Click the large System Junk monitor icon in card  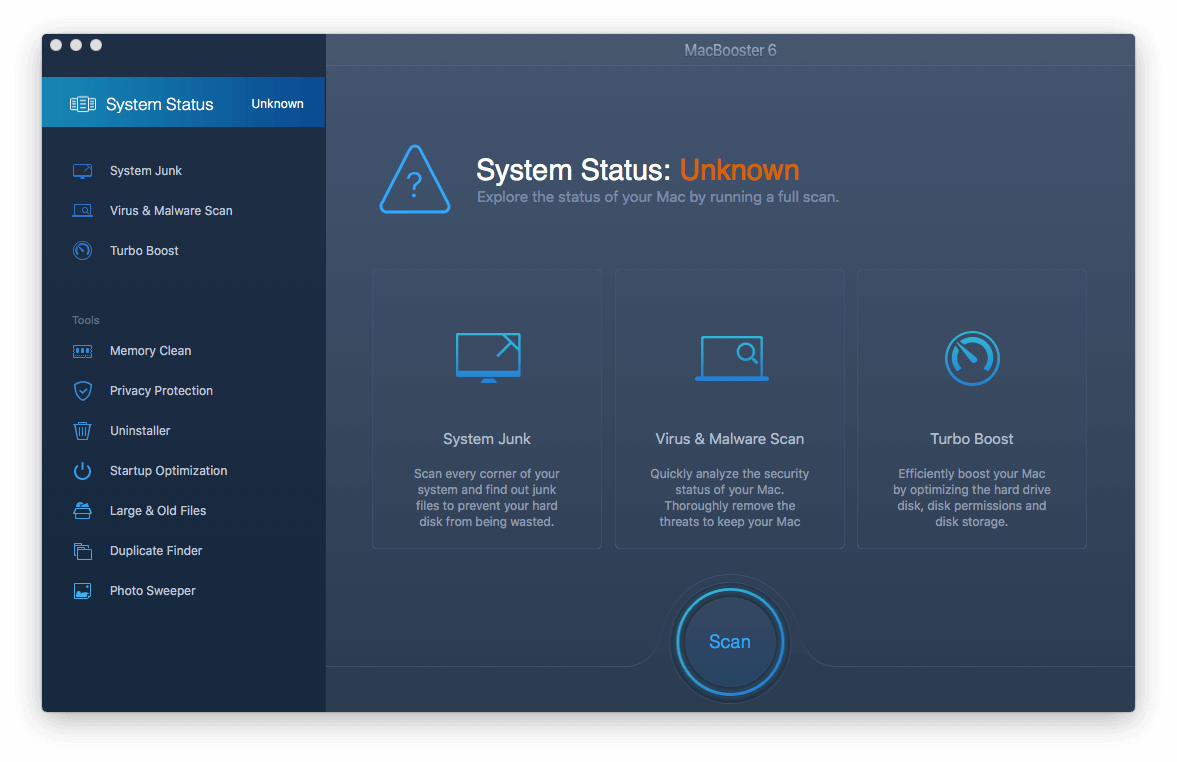point(488,357)
